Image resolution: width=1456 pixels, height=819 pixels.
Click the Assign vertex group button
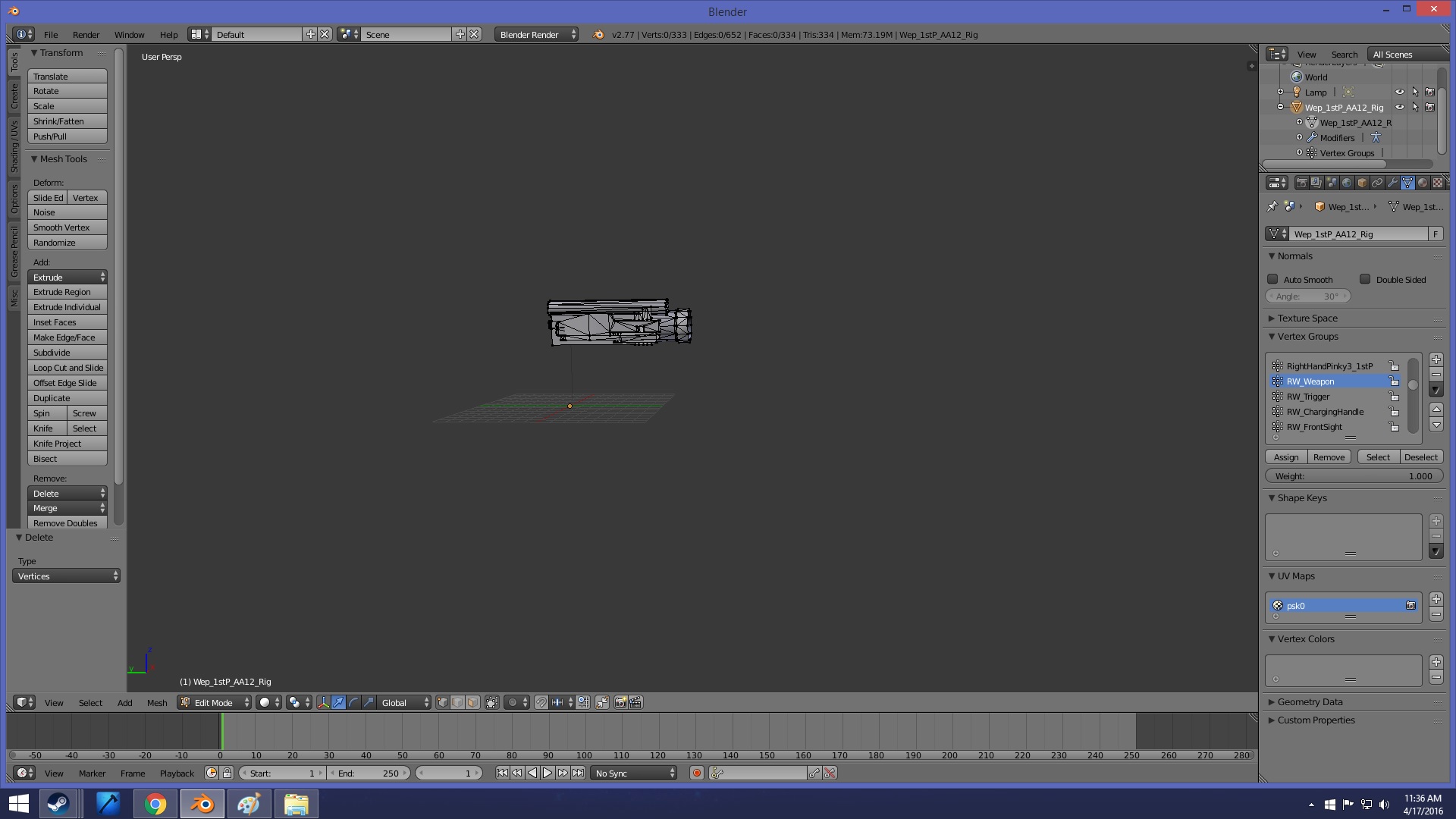[1286, 457]
